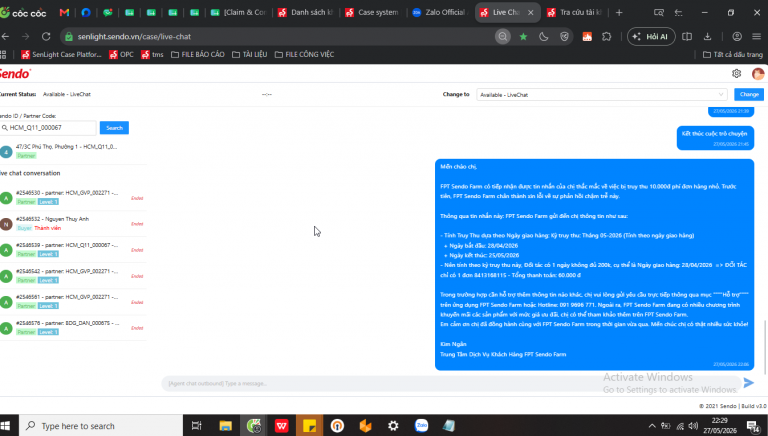Click the Change status button
This screenshot has height=436, width=768.
coord(749,94)
